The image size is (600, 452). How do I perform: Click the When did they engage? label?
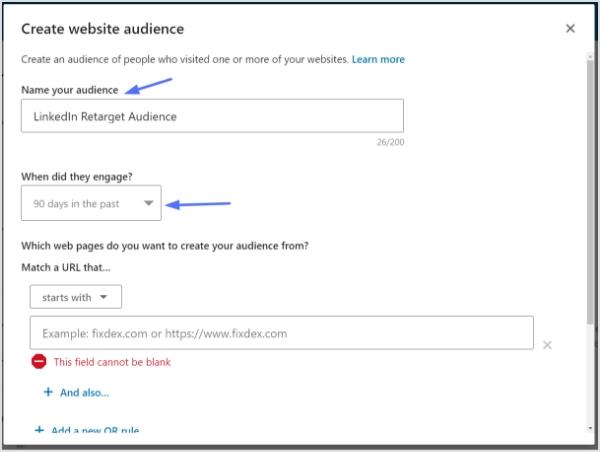[77, 176]
